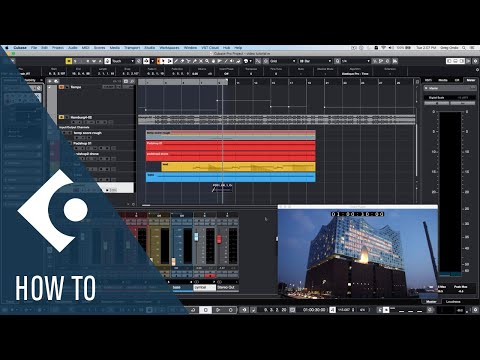Click the transport Stop button

pos(206,310)
